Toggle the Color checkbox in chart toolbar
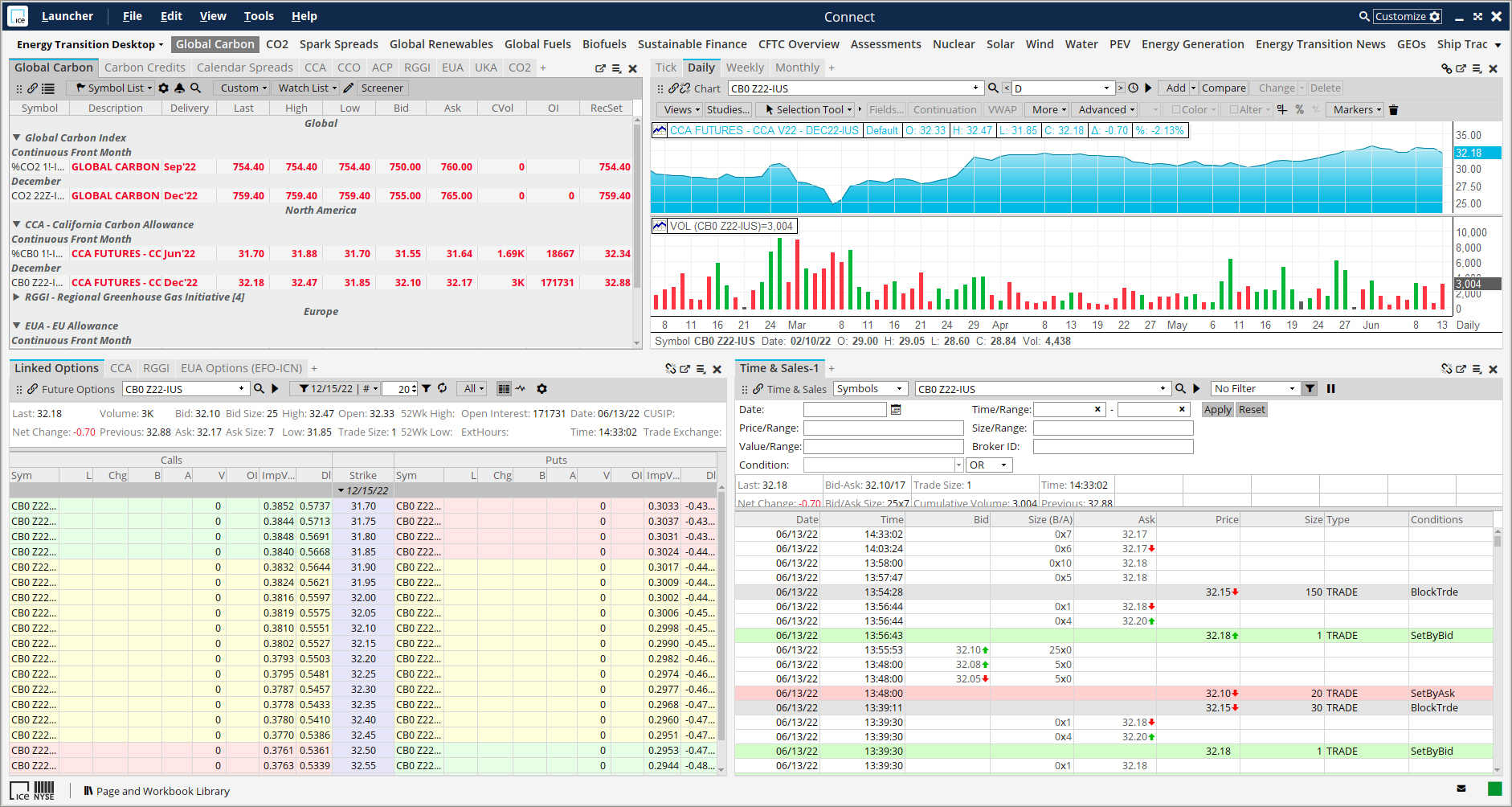 click(x=1175, y=110)
